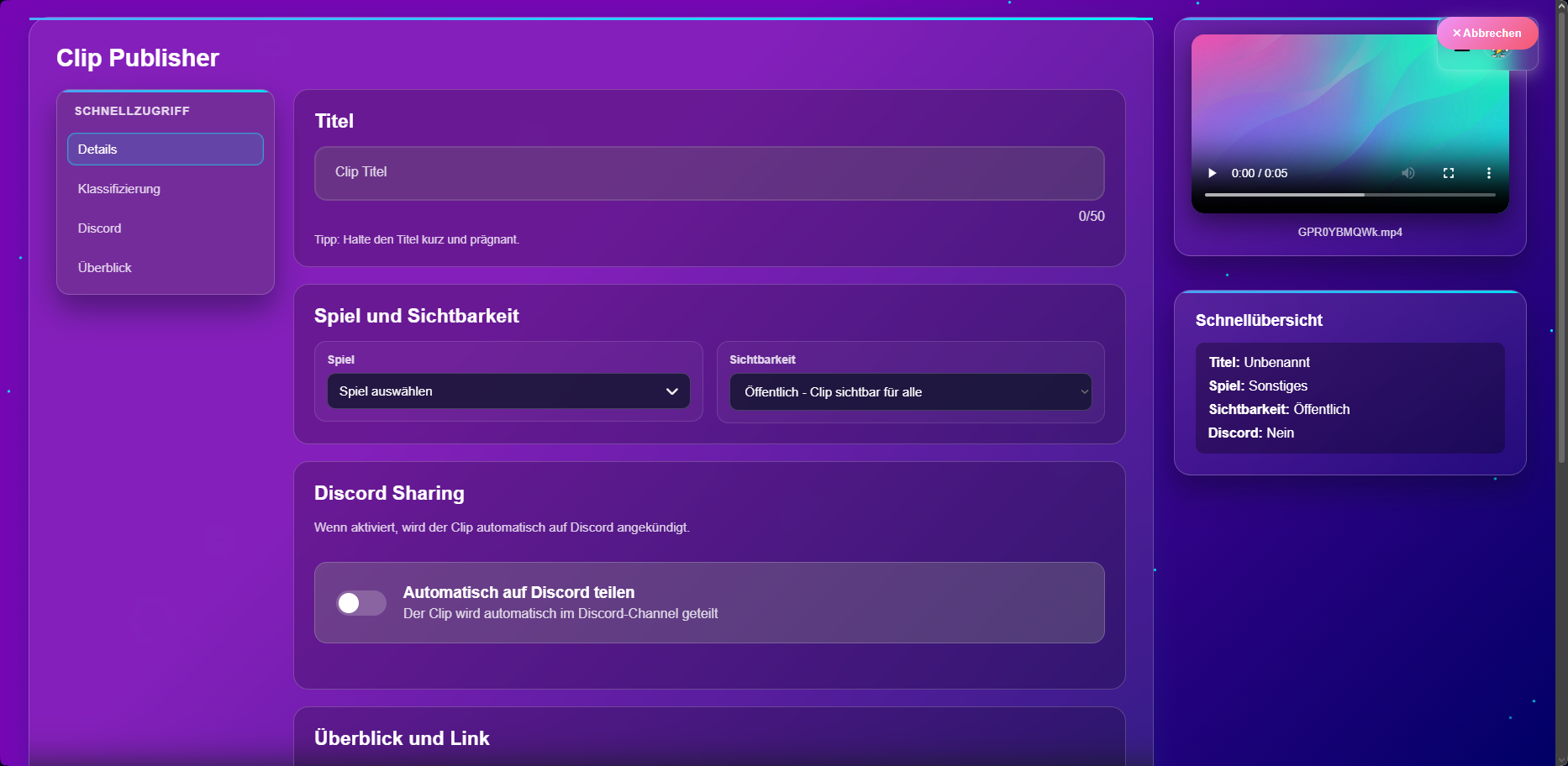1568x766 pixels.
Task: Click the chevron arrow in the Spiel selector
Action: click(671, 391)
